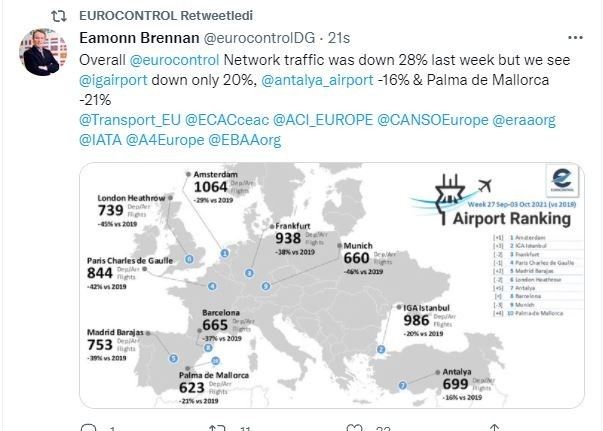Select the @CANSOEurope mention
This screenshot has height=431, width=603.
click(x=433, y=119)
